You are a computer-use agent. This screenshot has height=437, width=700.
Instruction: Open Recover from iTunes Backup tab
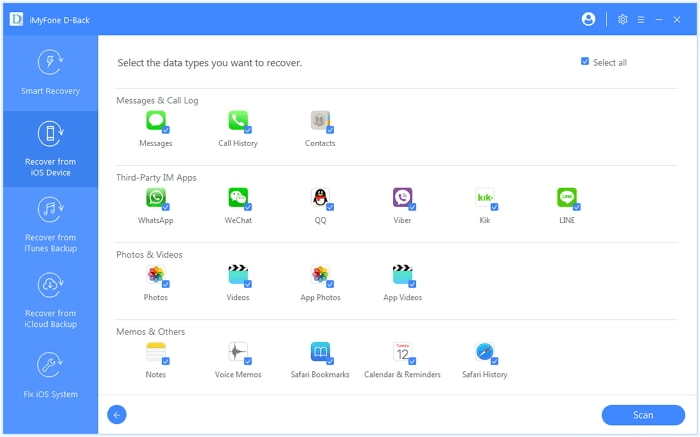(50, 225)
